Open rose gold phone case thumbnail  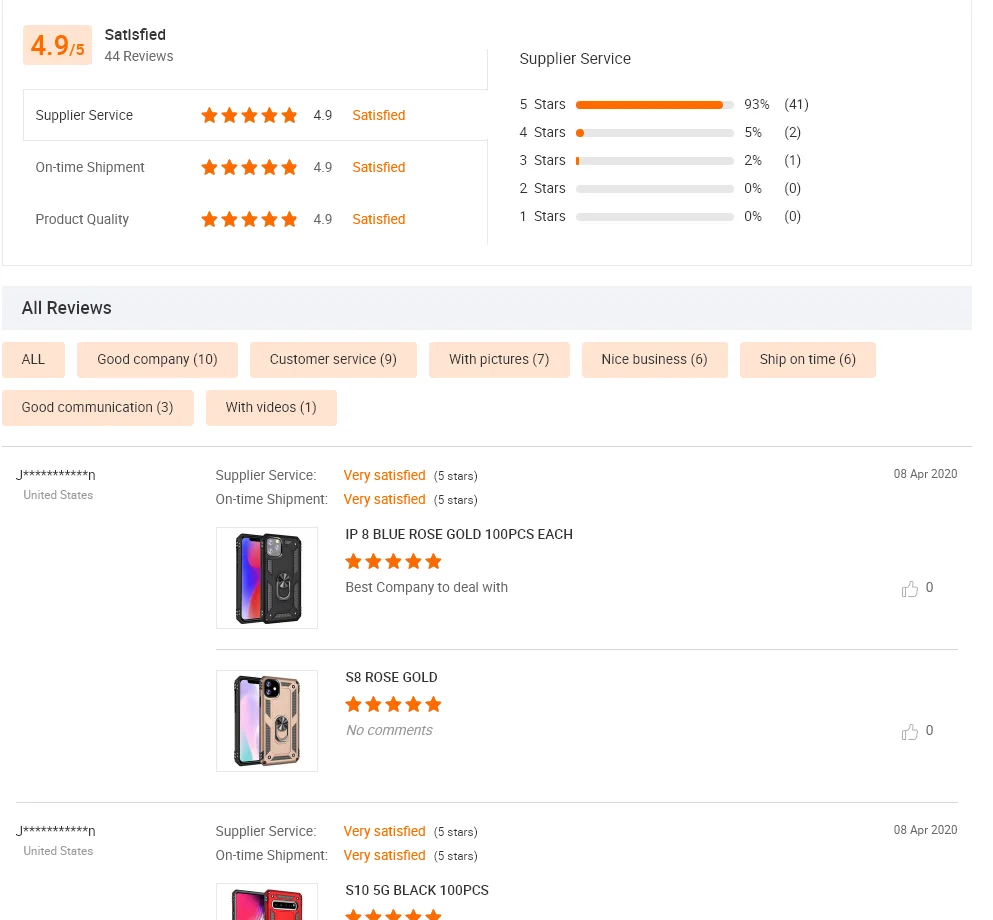[267, 721]
